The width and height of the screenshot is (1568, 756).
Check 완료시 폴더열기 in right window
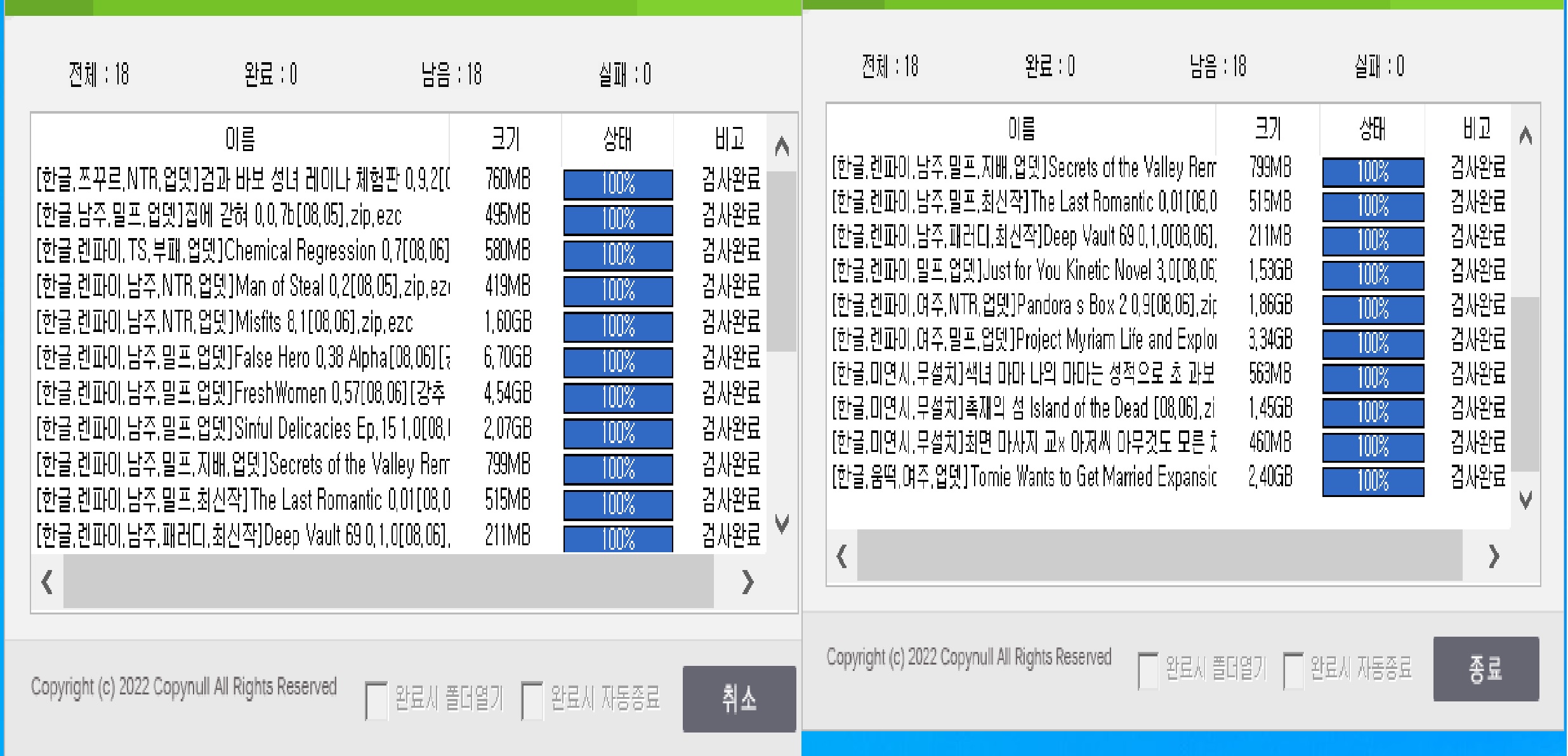tap(1148, 670)
